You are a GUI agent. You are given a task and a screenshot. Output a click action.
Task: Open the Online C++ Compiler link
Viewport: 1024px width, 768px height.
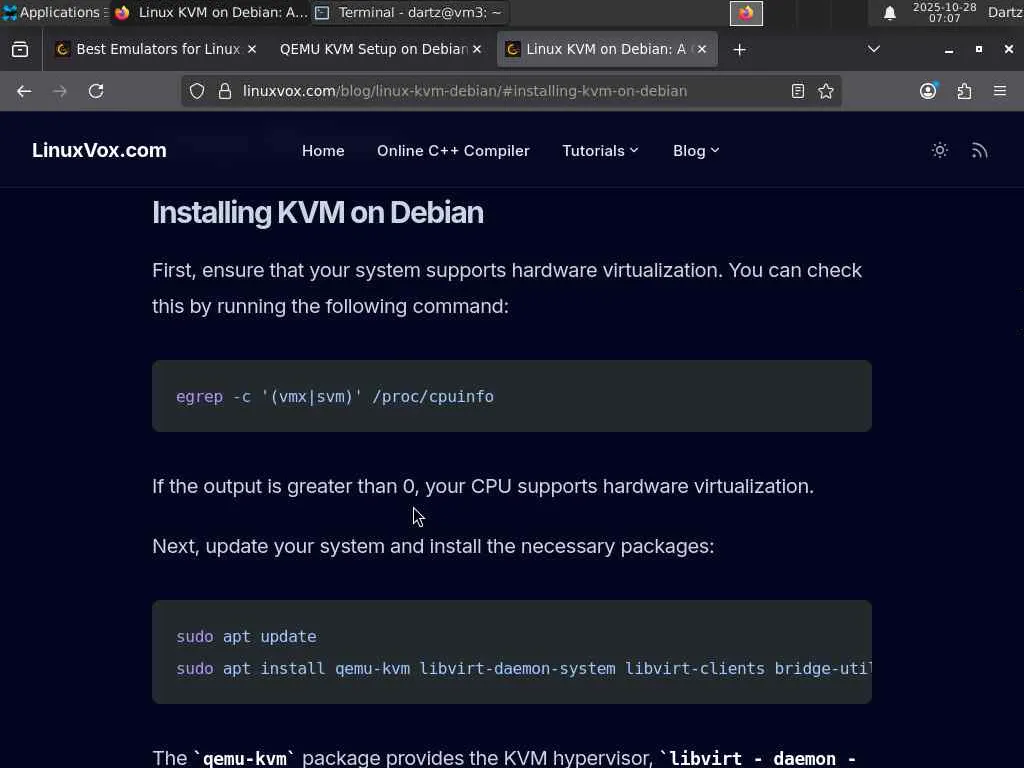[453, 150]
